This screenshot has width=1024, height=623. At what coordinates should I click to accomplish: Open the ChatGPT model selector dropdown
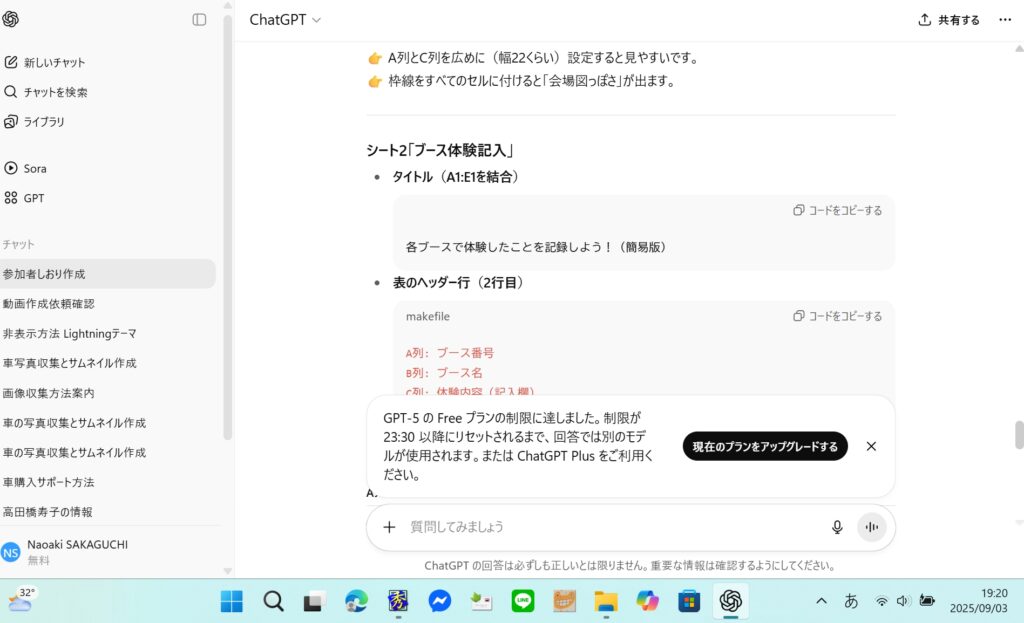285,20
